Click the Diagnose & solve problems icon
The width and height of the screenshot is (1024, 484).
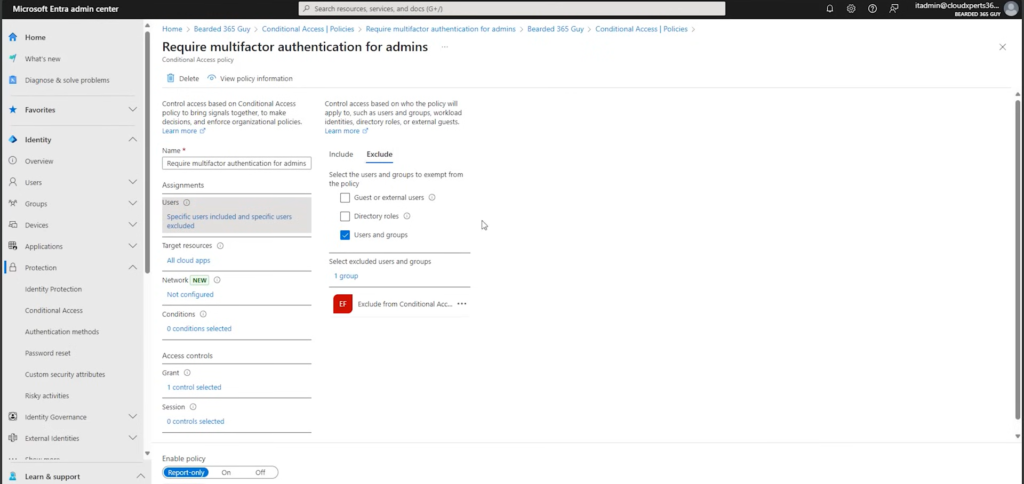(12, 80)
